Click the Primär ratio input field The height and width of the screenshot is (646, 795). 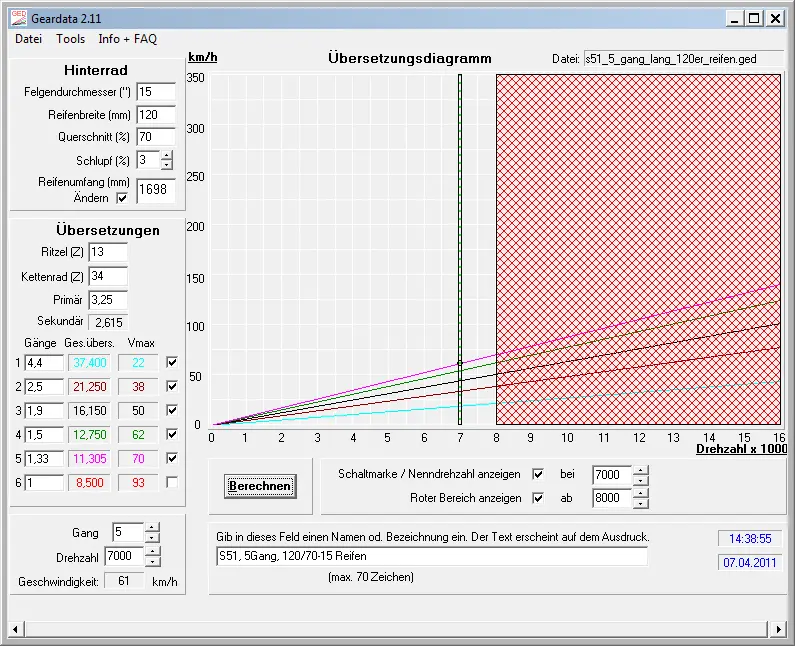[x=108, y=299]
